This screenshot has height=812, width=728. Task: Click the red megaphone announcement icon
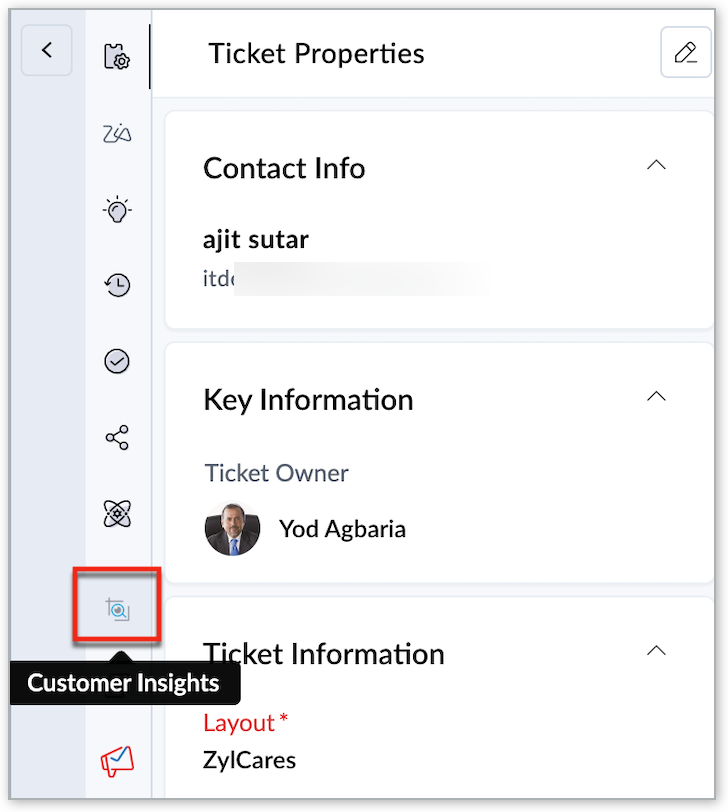[117, 763]
